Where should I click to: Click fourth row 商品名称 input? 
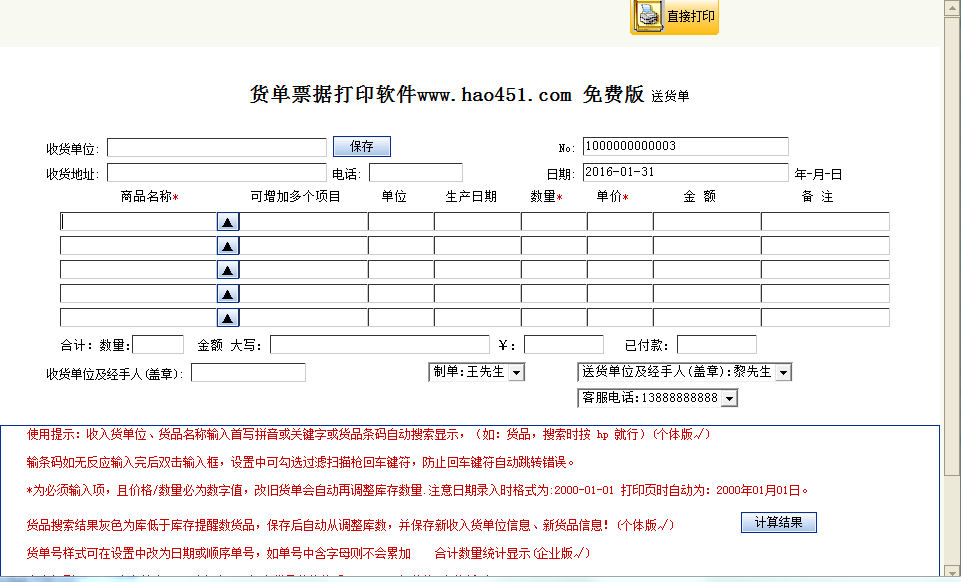pyautogui.click(x=139, y=293)
